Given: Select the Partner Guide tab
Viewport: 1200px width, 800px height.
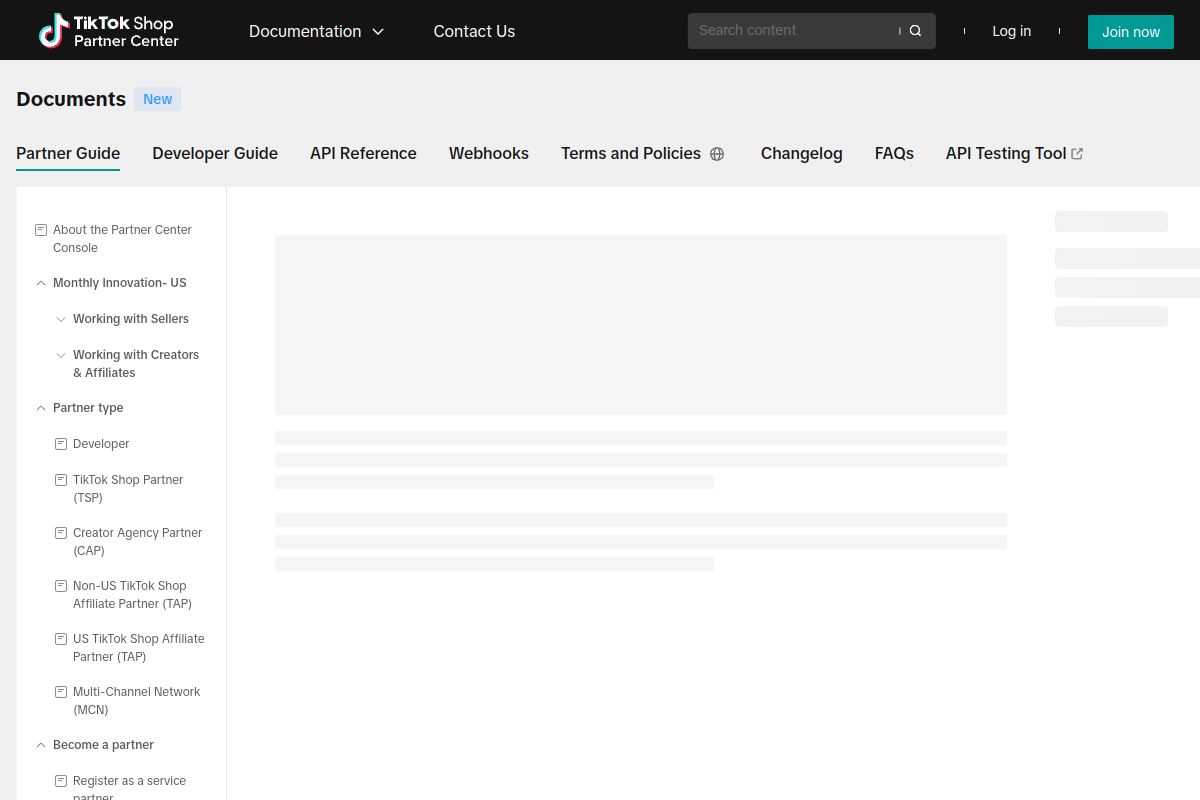Looking at the screenshot, I should point(68,154).
